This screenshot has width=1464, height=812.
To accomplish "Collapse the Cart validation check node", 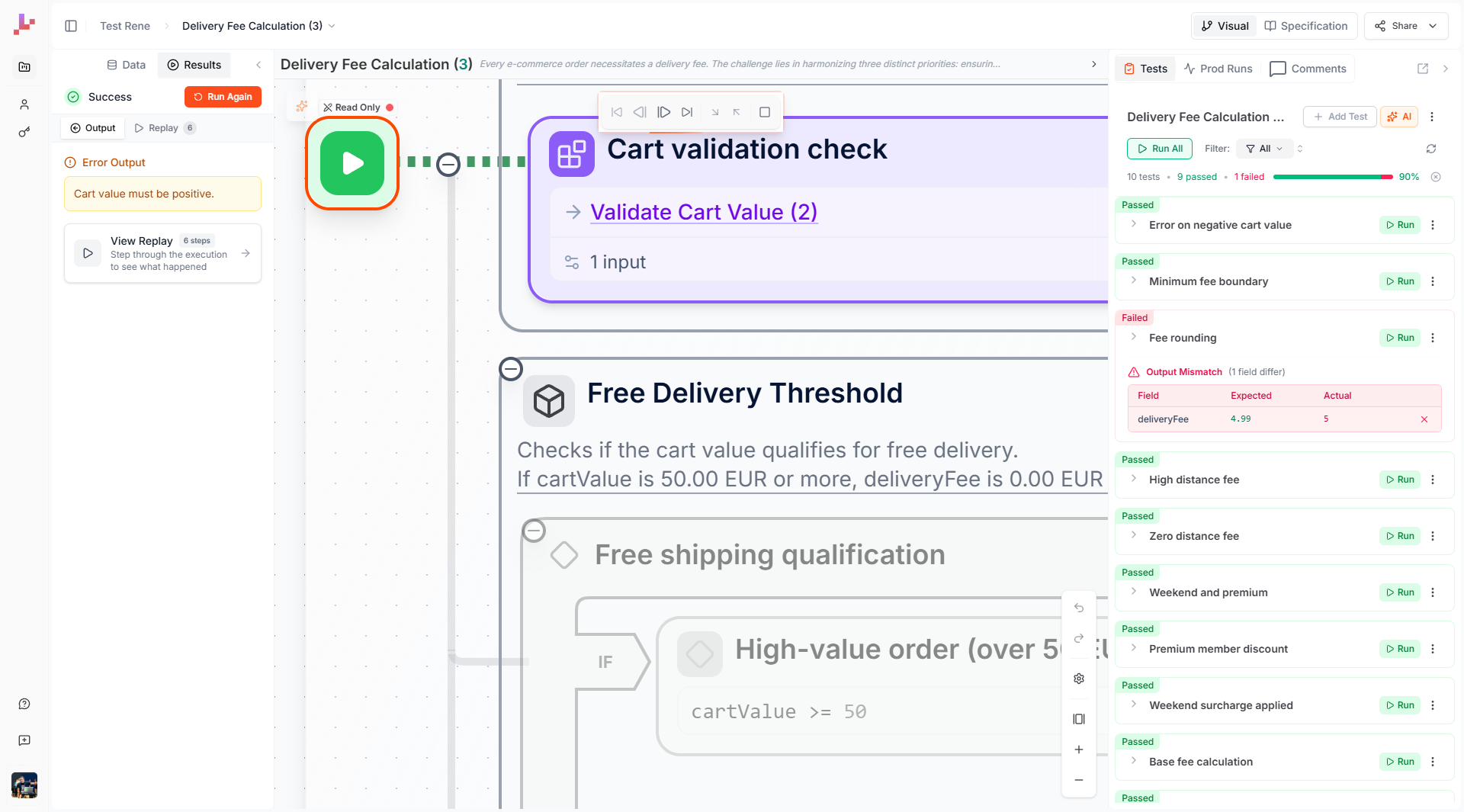I will point(448,164).
